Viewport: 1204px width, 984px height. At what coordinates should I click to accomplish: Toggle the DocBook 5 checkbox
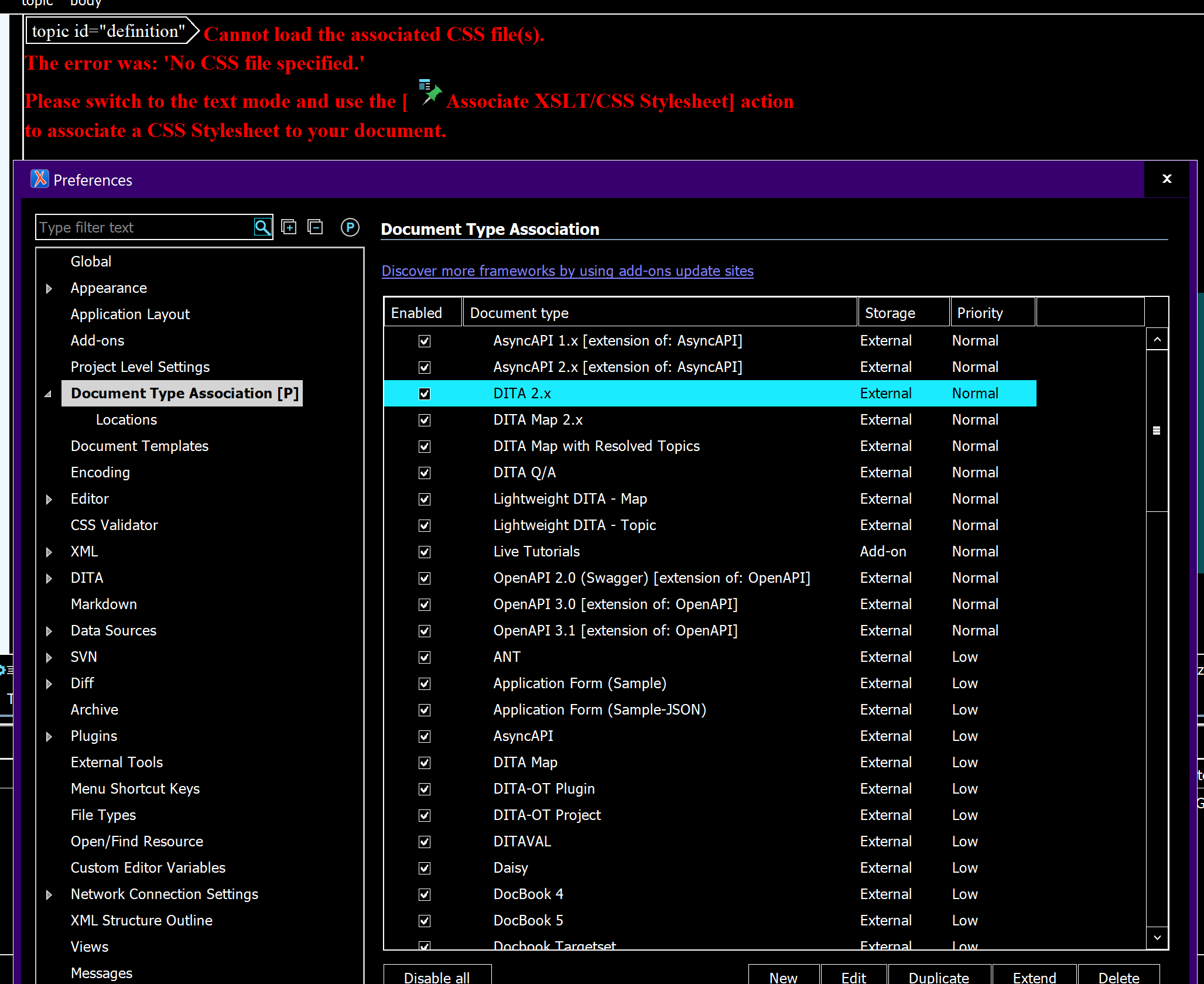coord(425,921)
